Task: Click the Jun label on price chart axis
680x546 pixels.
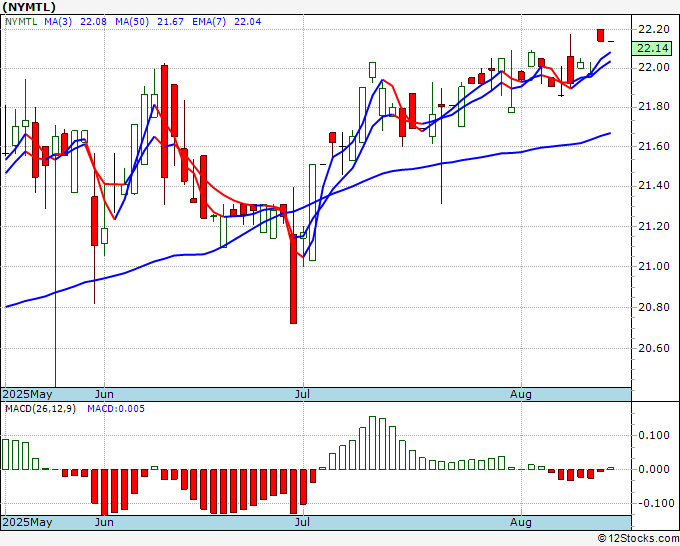Action: click(x=104, y=394)
